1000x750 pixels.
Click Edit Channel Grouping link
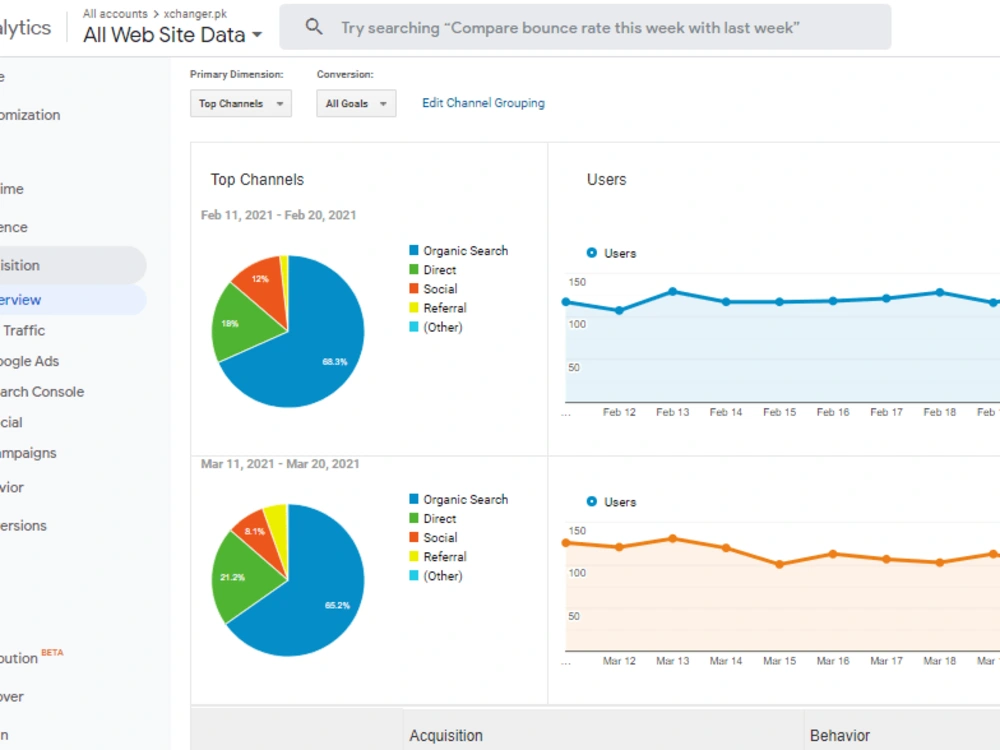(483, 103)
